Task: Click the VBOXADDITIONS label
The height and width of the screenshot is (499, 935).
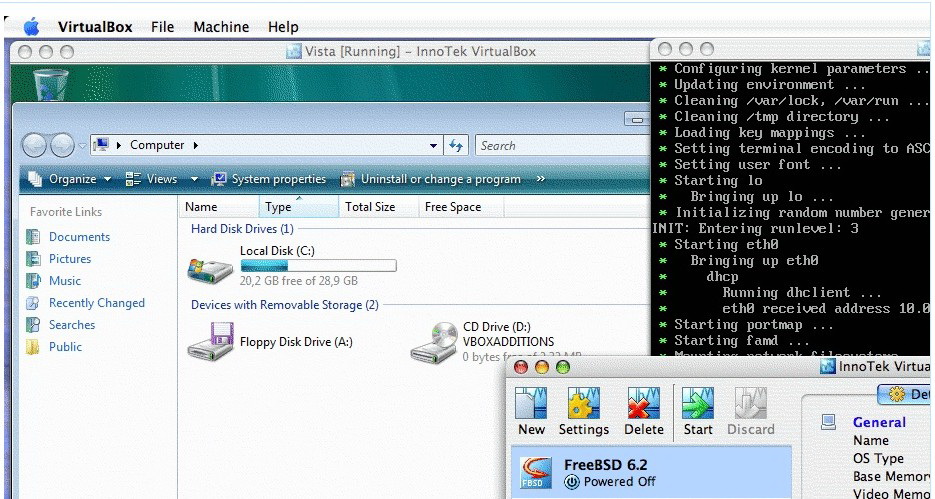Action: [x=508, y=342]
